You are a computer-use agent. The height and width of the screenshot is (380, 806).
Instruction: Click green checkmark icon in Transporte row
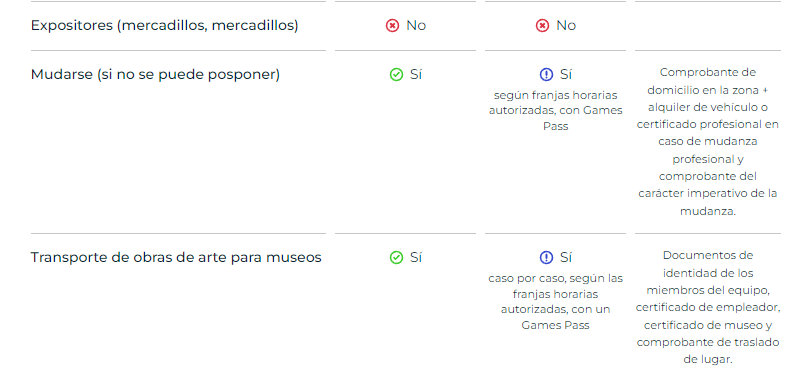396,258
